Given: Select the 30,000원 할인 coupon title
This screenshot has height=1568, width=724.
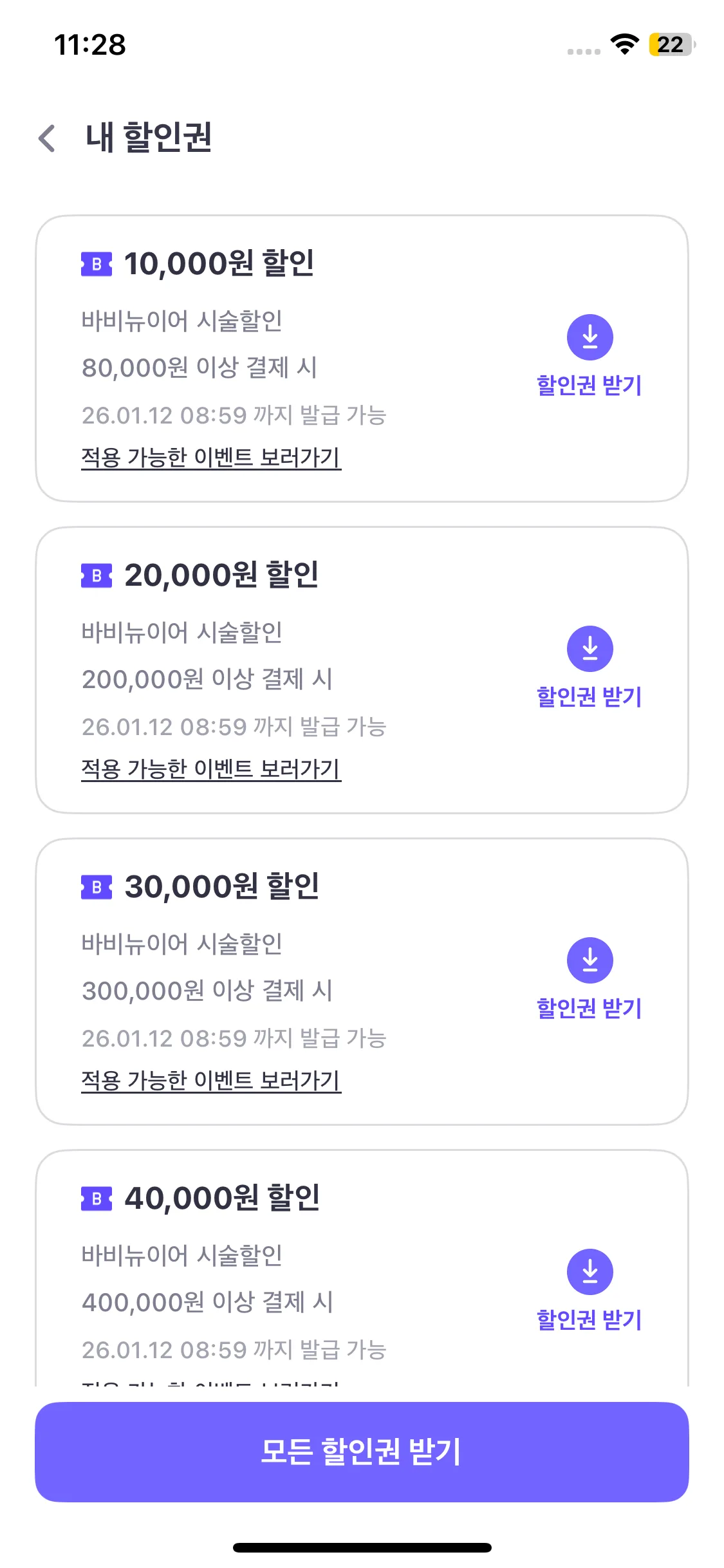Looking at the screenshot, I should coord(221,886).
